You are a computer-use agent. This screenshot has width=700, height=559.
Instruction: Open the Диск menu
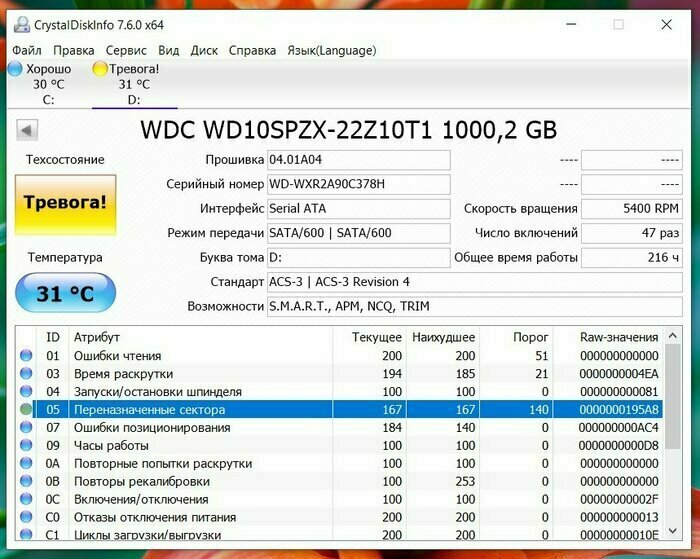click(204, 50)
